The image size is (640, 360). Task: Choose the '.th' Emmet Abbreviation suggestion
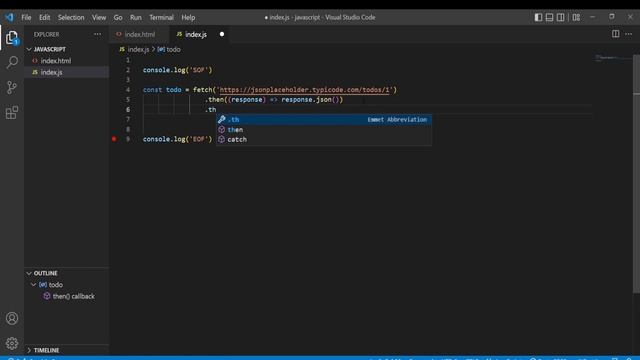pos(324,120)
